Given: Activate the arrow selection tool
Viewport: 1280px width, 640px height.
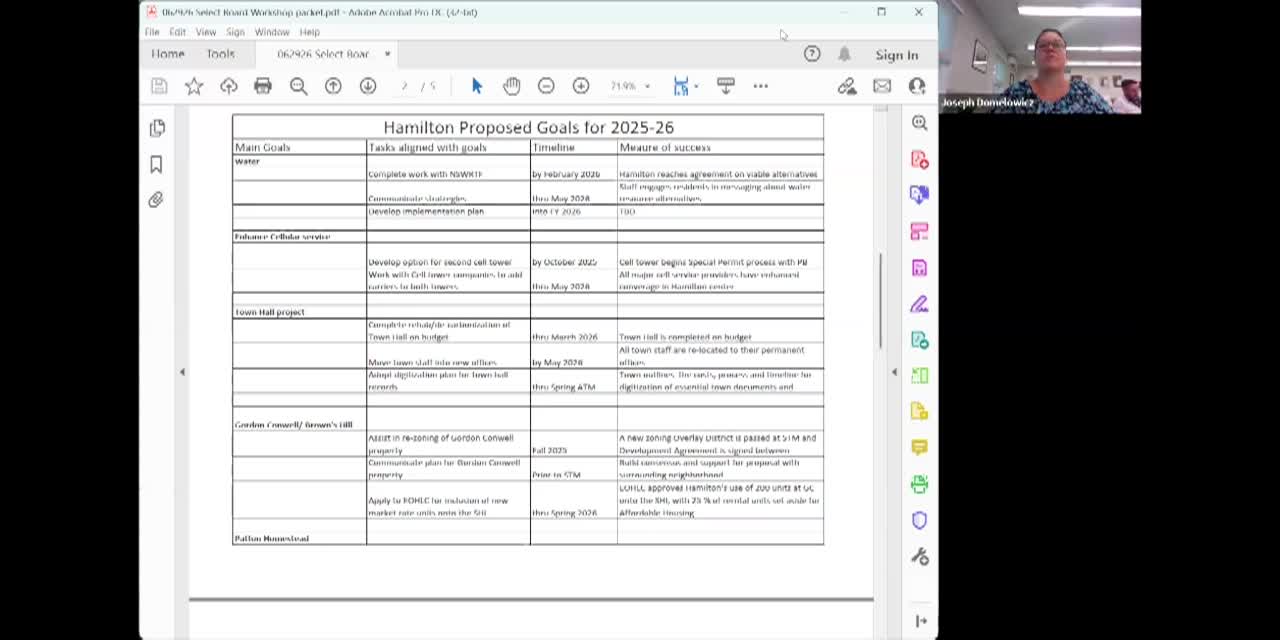Looking at the screenshot, I should 476,86.
